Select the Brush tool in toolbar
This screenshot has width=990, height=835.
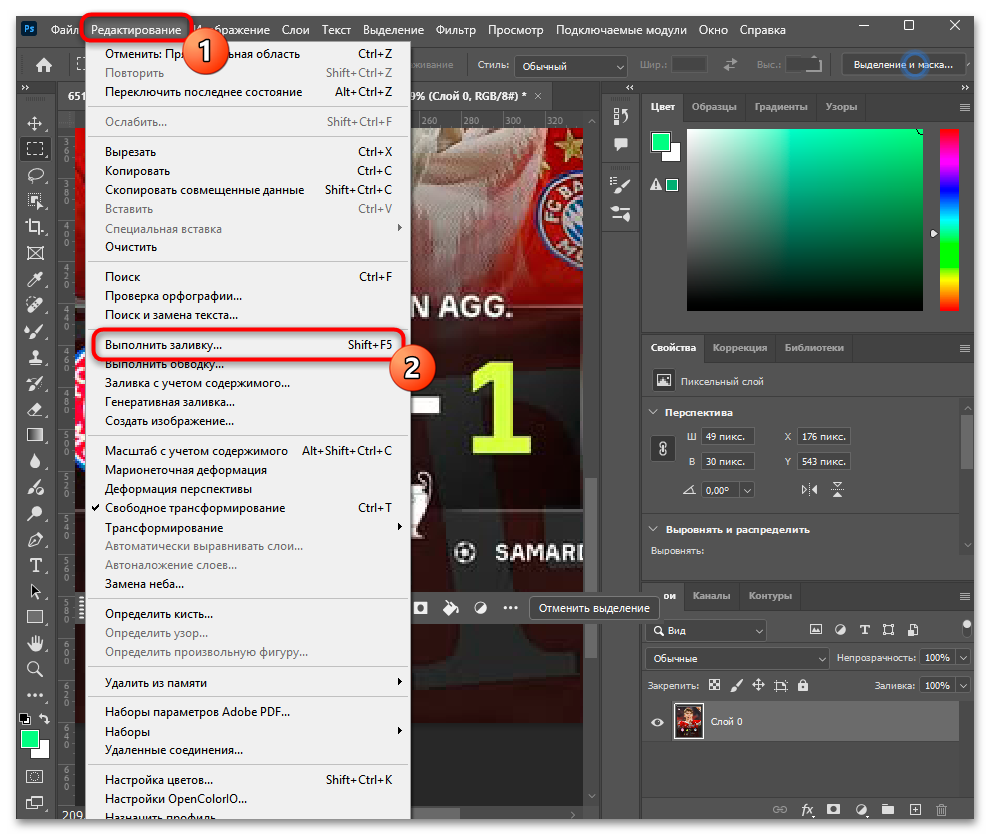pos(35,331)
